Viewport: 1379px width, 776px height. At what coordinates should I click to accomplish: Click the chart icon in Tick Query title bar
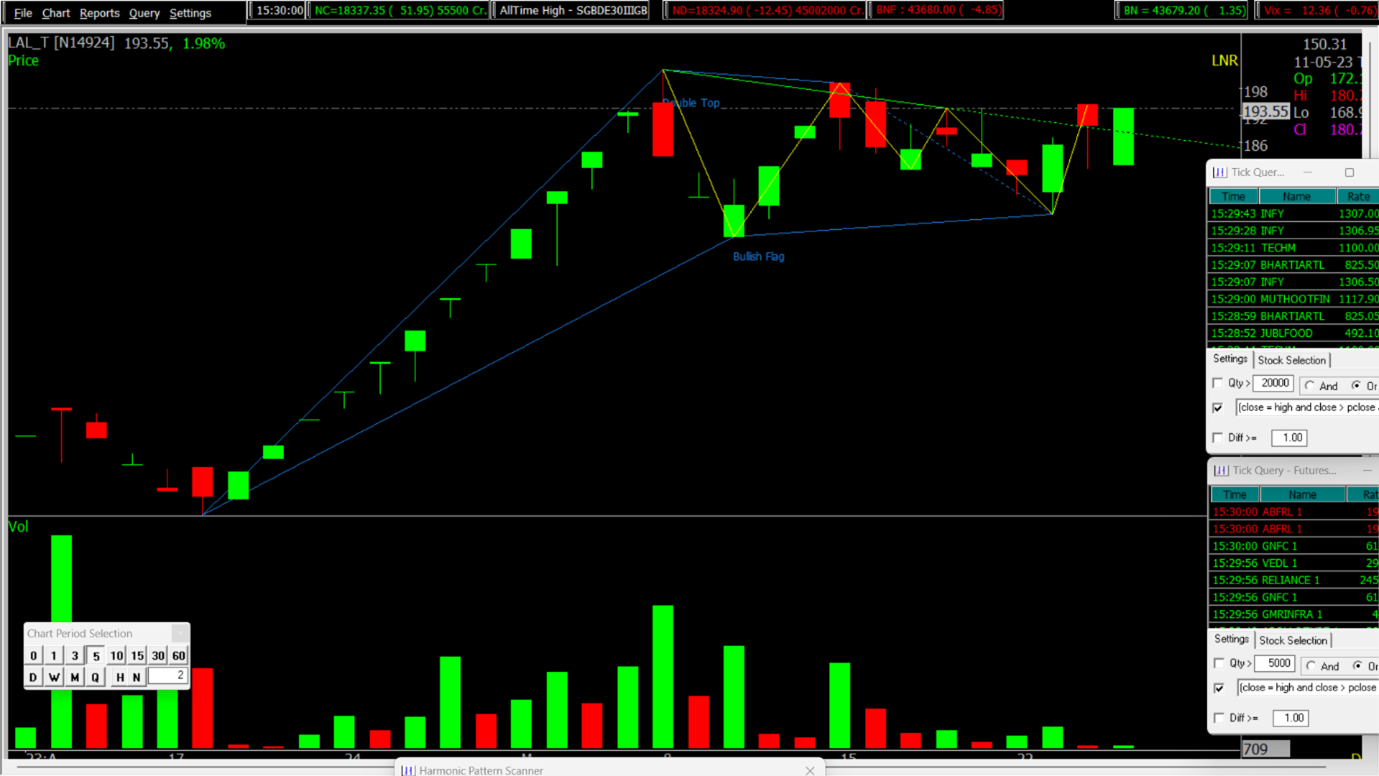[1219, 172]
